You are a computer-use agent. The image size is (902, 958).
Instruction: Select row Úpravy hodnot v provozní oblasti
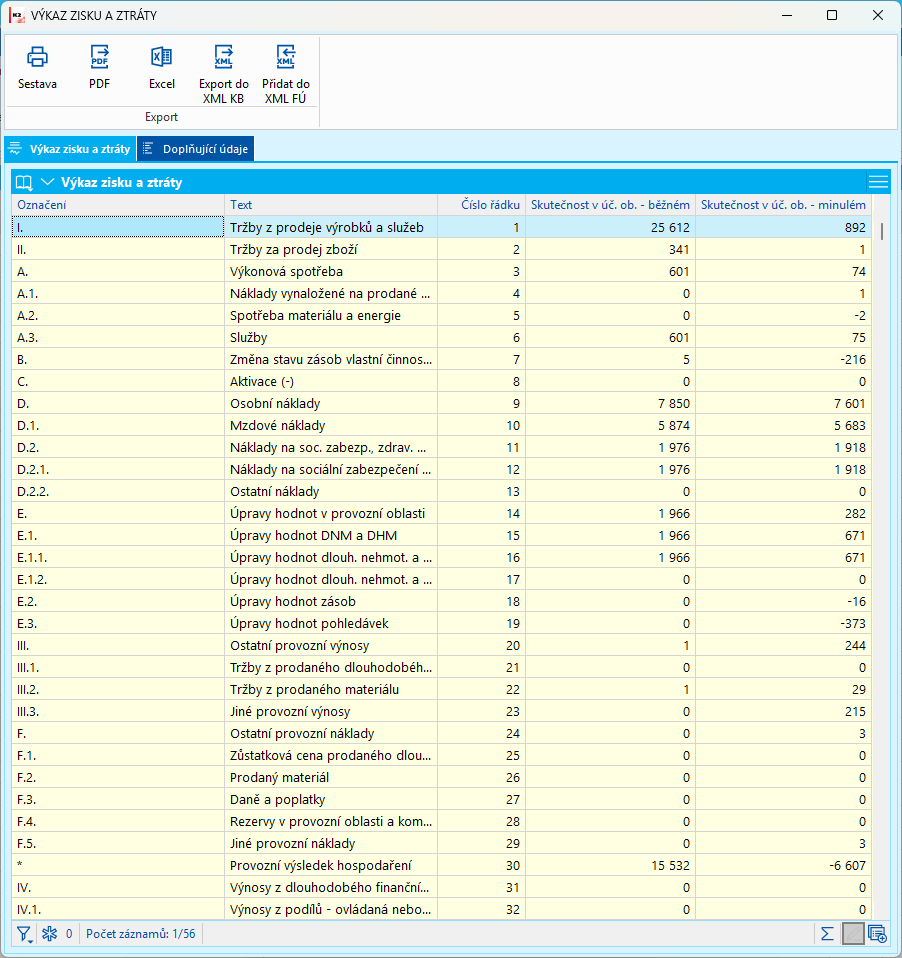click(441, 513)
